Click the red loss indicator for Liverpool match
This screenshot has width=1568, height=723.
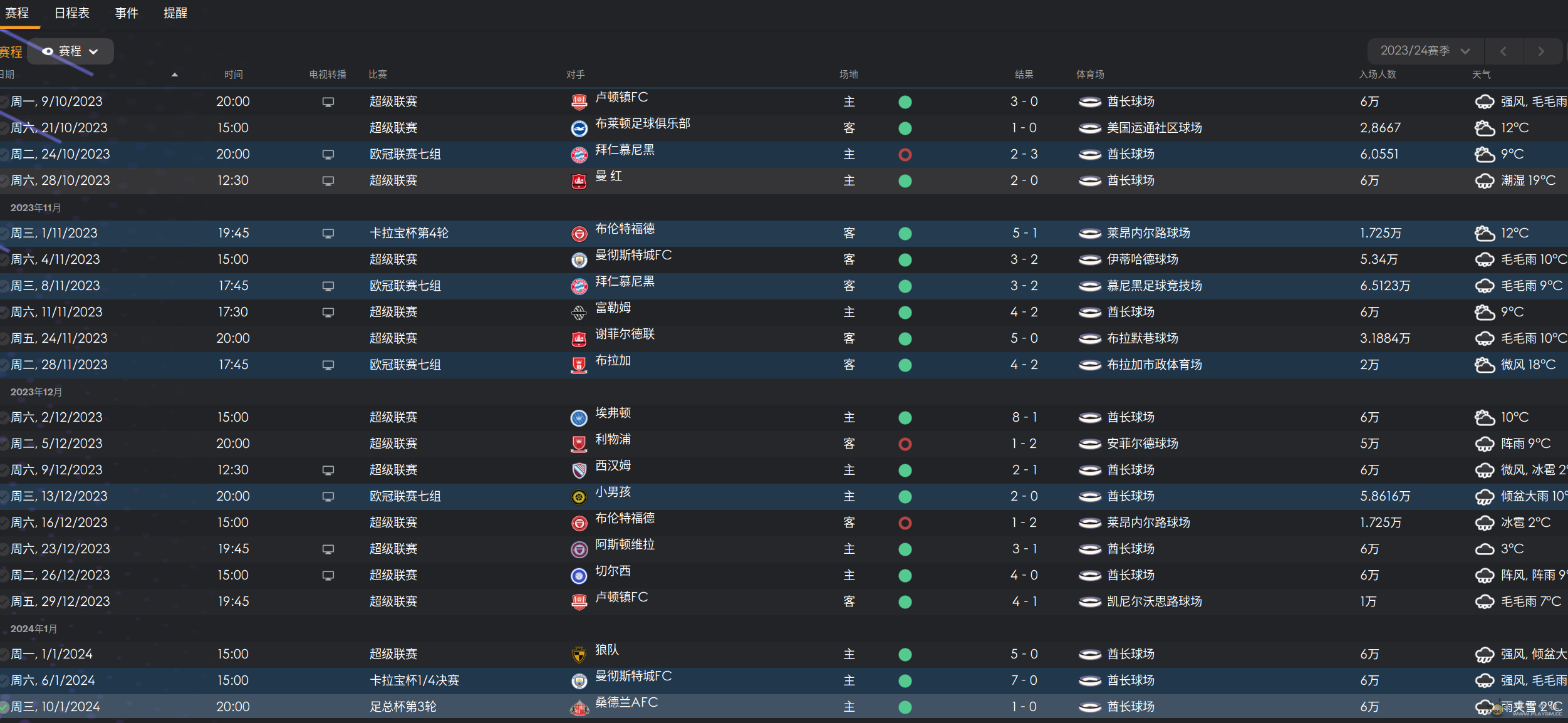pyautogui.click(x=905, y=444)
